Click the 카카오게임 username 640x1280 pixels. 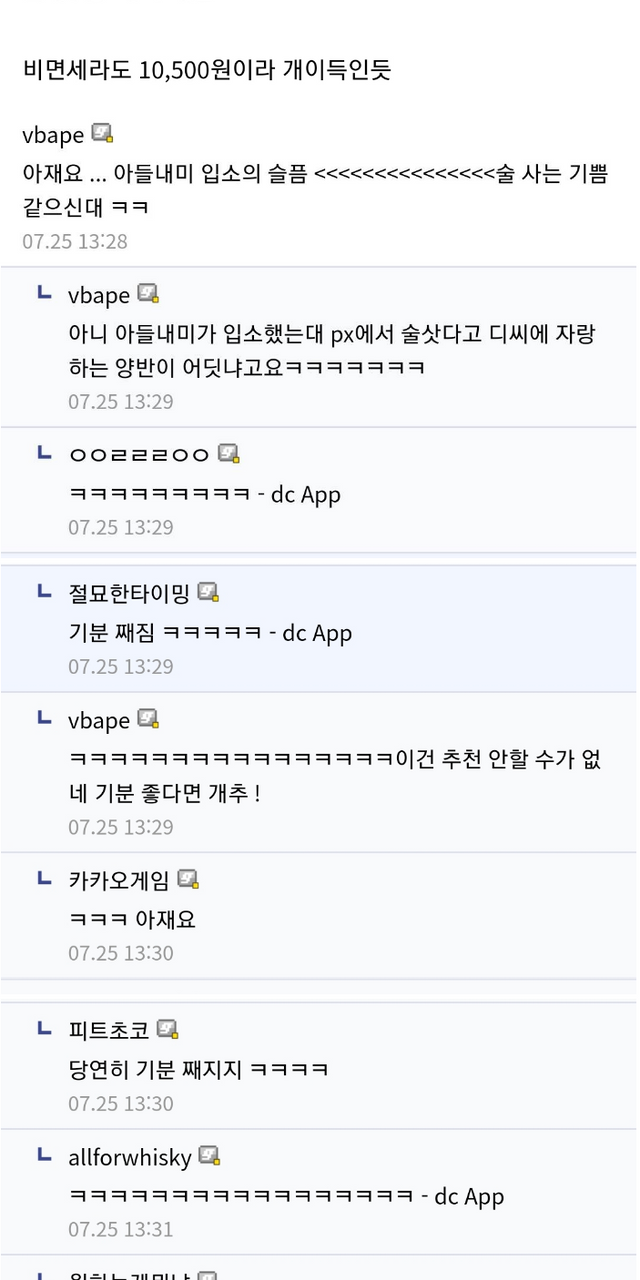(x=118, y=880)
